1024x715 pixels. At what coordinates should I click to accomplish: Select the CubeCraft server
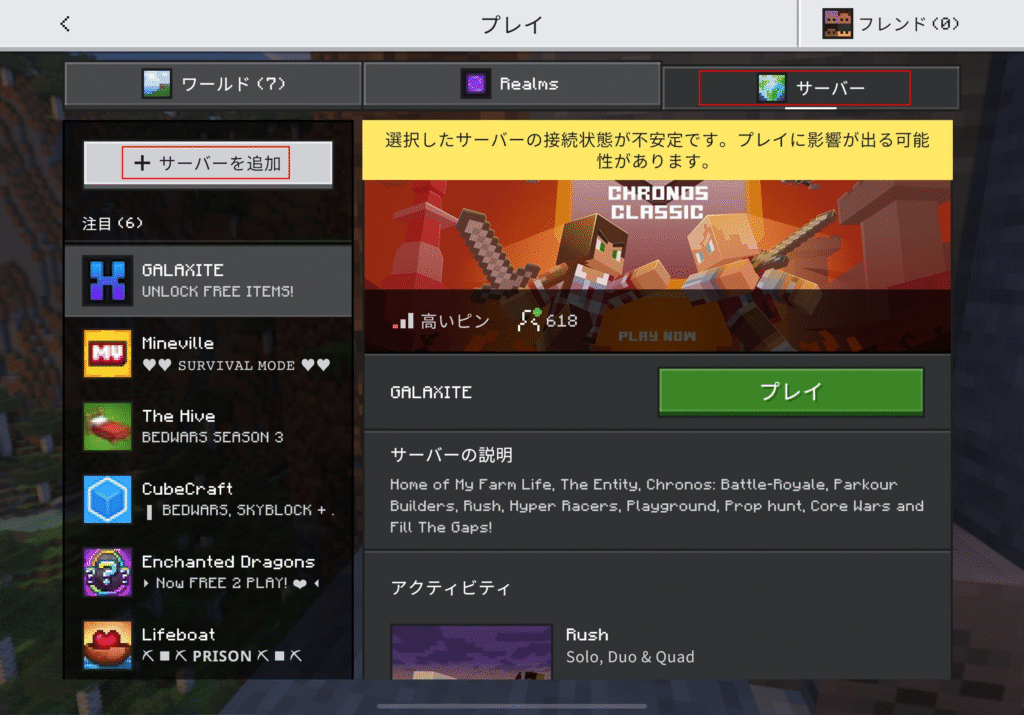coord(208,500)
